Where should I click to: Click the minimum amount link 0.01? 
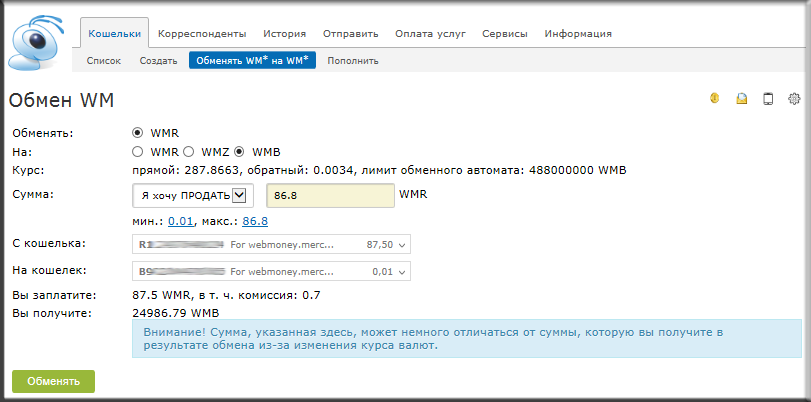point(179,221)
